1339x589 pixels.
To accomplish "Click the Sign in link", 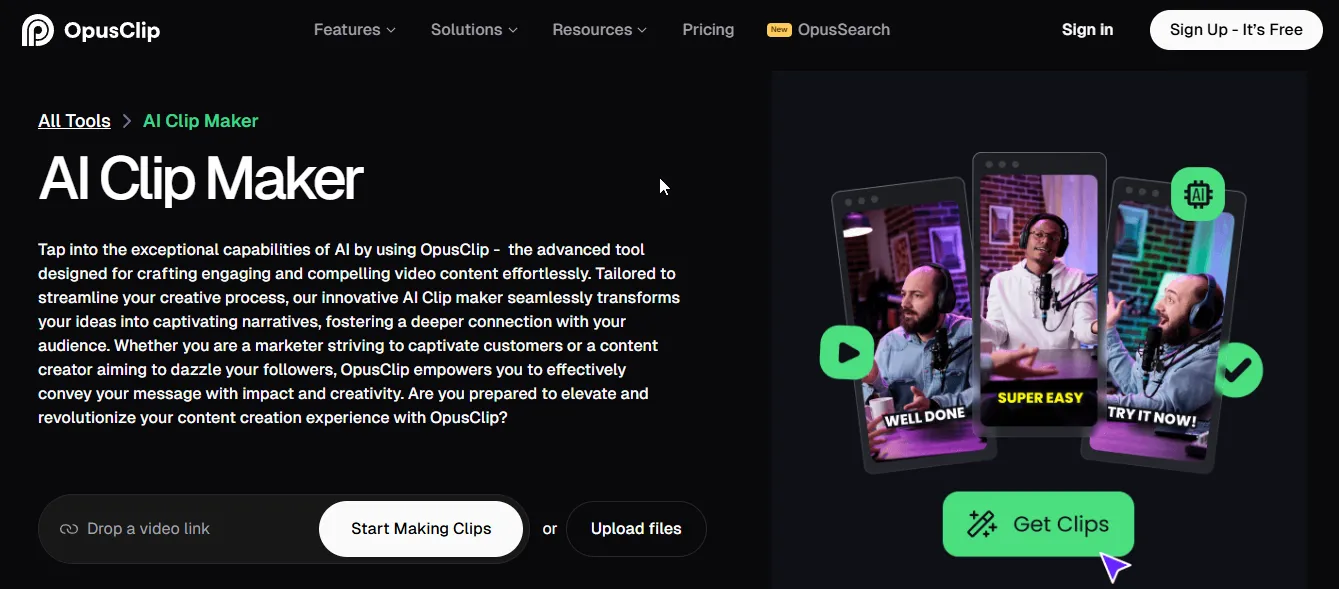I will pos(1087,30).
